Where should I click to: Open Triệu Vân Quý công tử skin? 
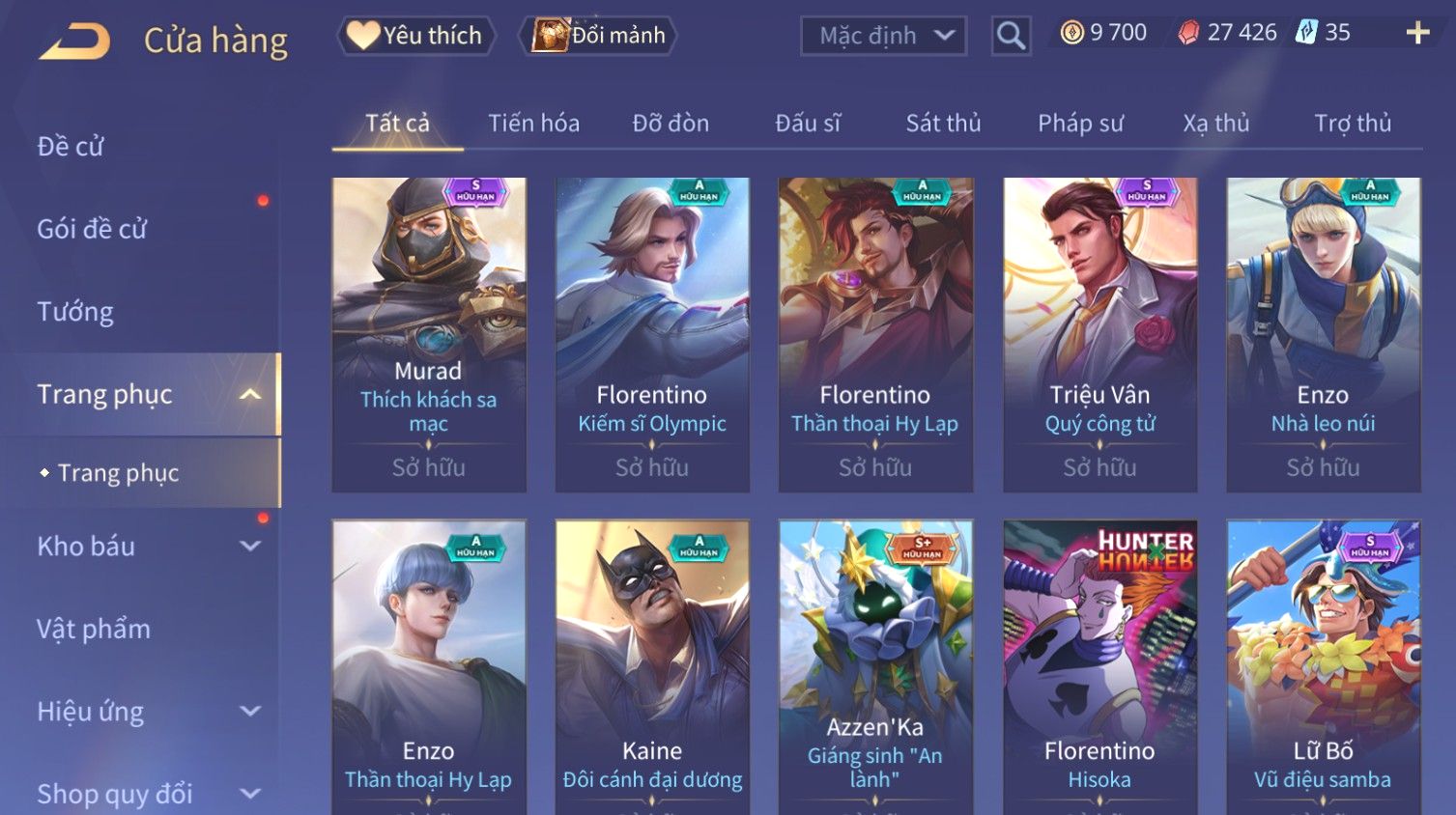click(x=1099, y=335)
